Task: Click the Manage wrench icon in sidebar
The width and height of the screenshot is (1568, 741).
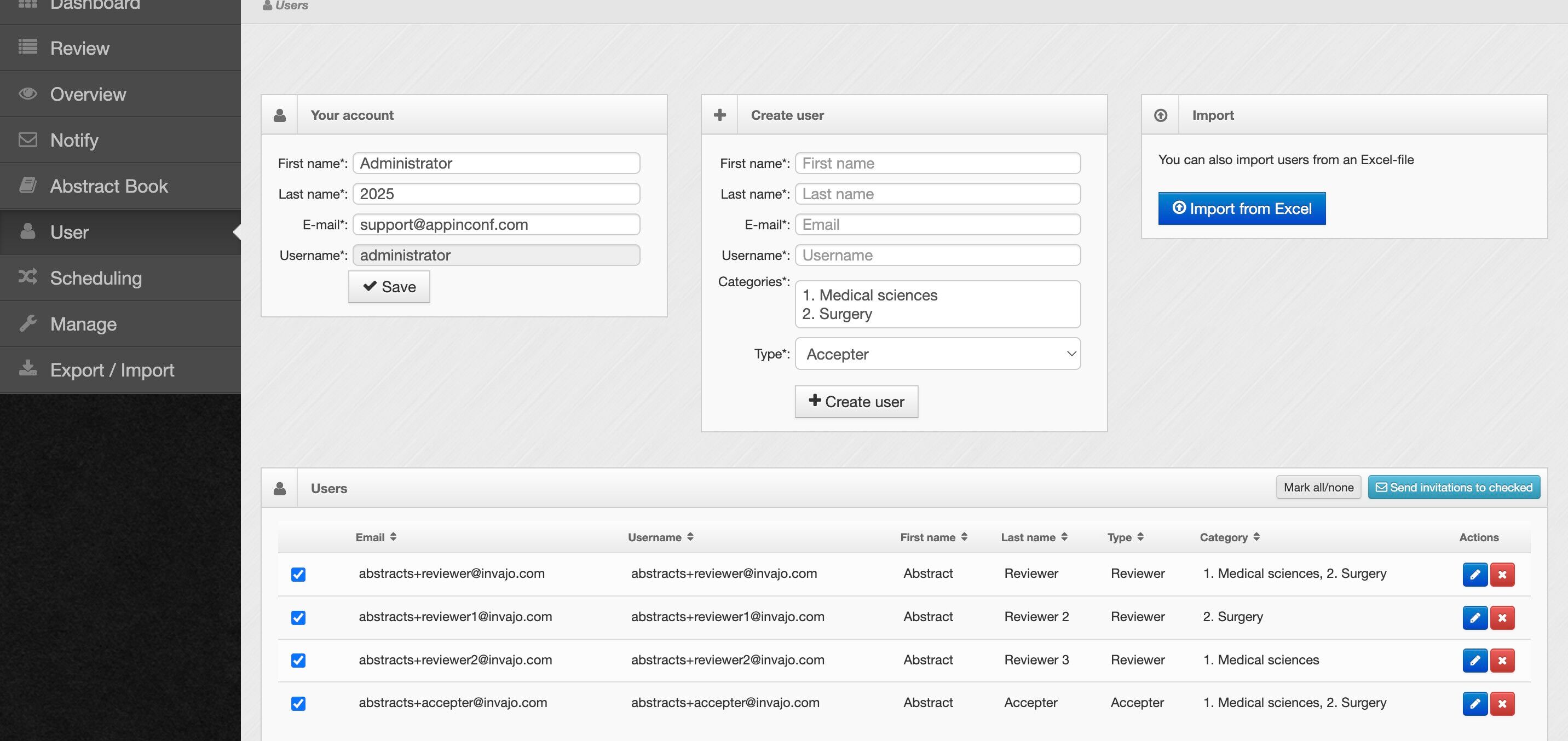Action: [x=27, y=323]
